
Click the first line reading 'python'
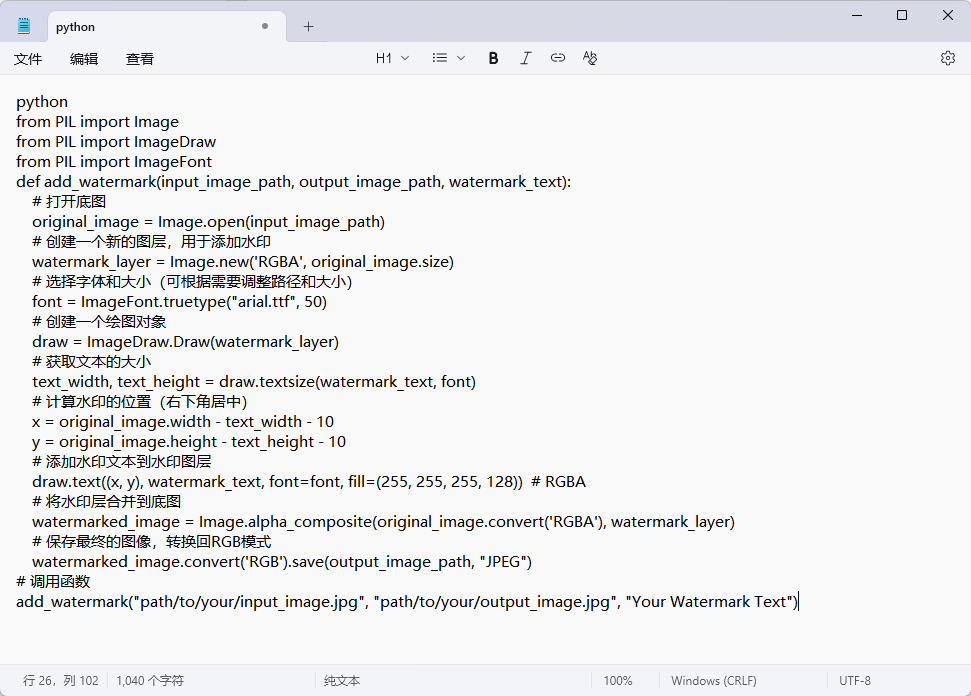click(42, 102)
